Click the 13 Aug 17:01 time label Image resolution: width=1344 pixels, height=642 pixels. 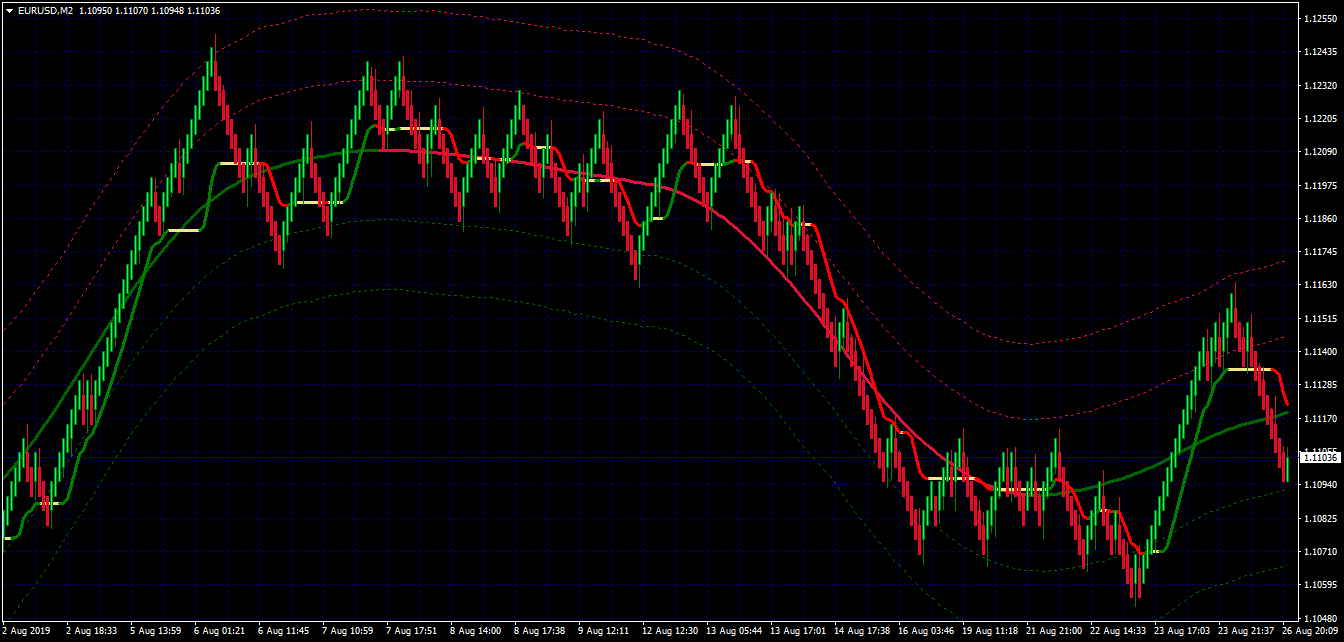[798, 632]
